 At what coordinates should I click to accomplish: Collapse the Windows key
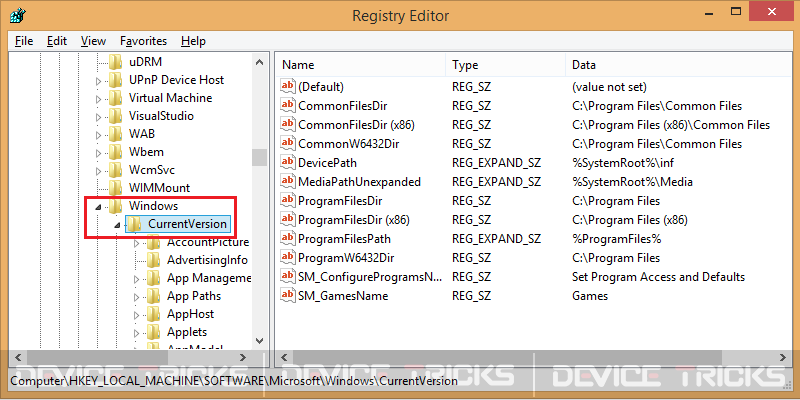pyautogui.click(x=98, y=207)
